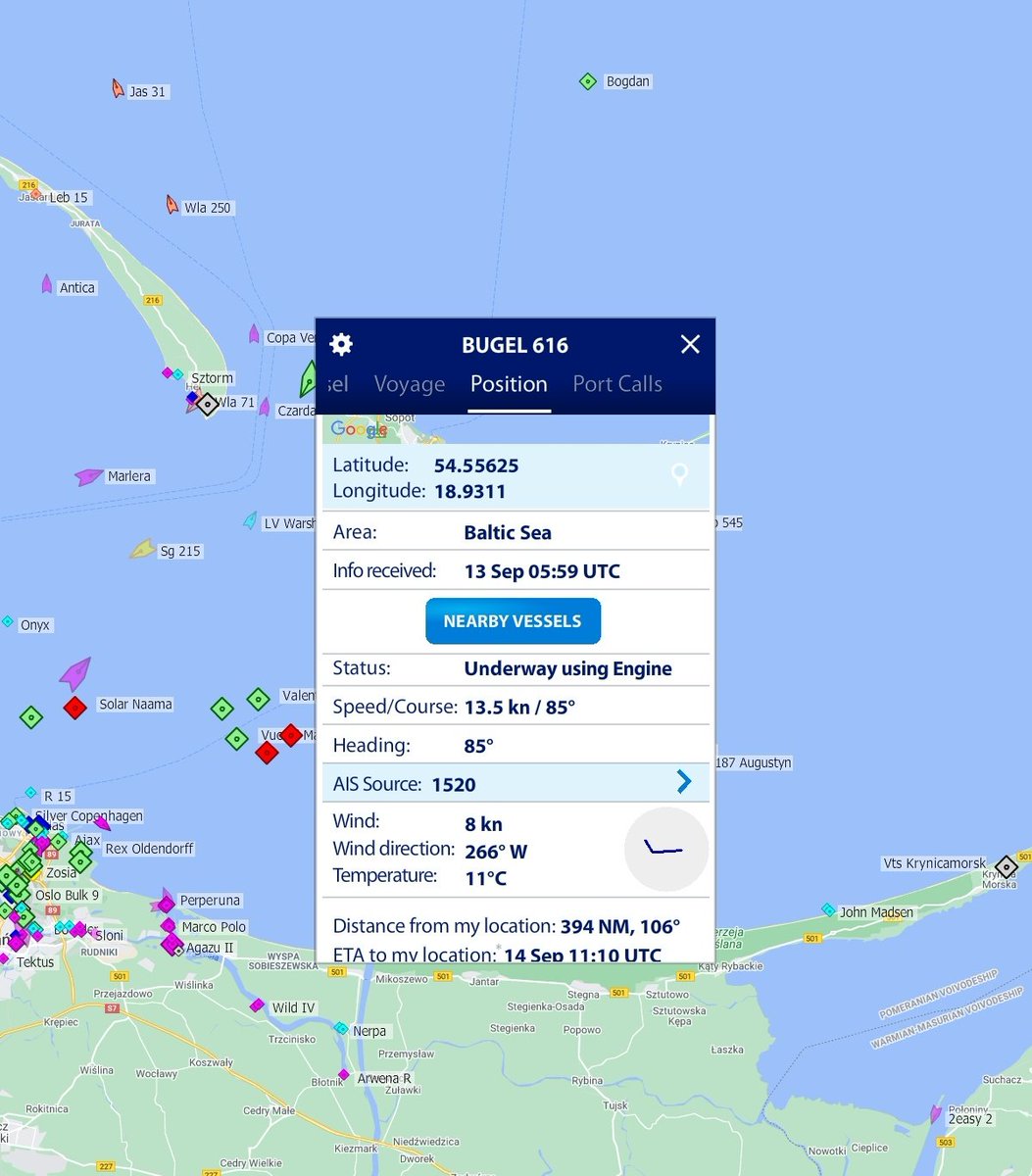Click the Zosia vessel label

tap(61, 872)
